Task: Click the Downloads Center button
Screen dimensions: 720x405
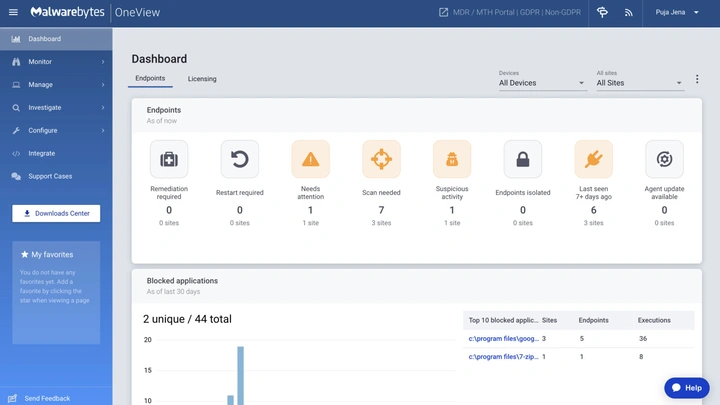Action: 56,213
